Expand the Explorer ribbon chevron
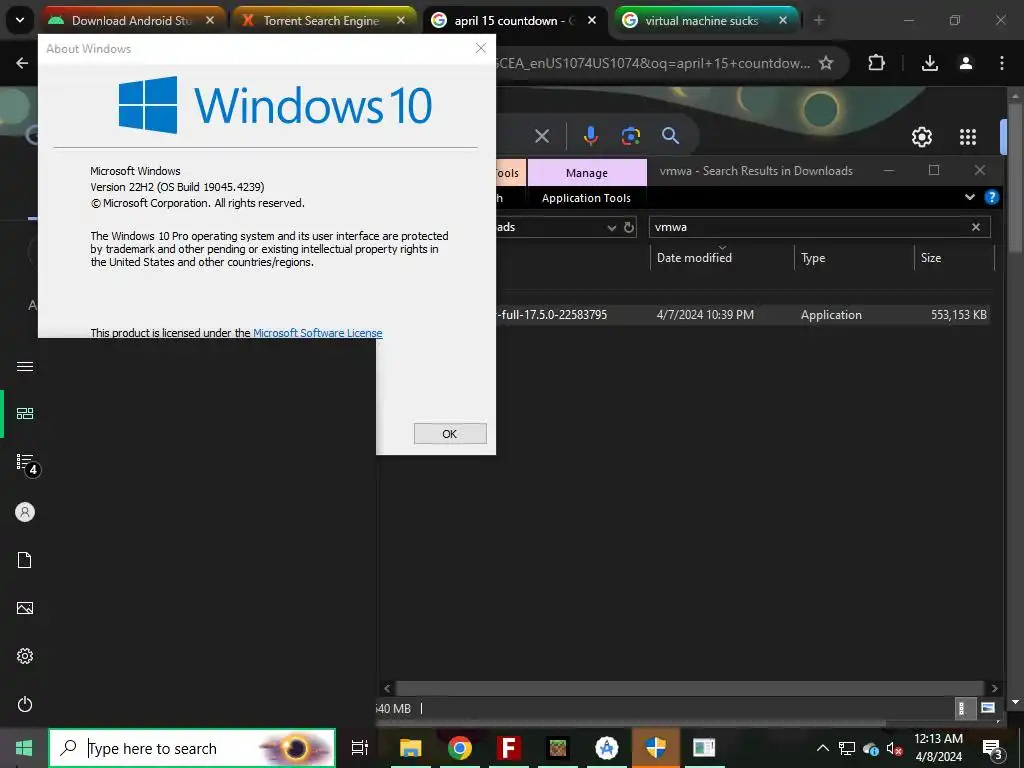The width and height of the screenshot is (1024, 768). pos(970,197)
